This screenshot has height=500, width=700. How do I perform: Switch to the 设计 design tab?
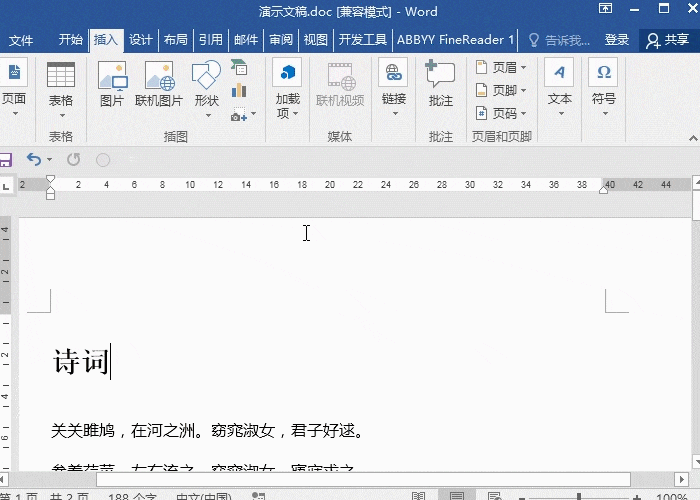tap(141, 40)
